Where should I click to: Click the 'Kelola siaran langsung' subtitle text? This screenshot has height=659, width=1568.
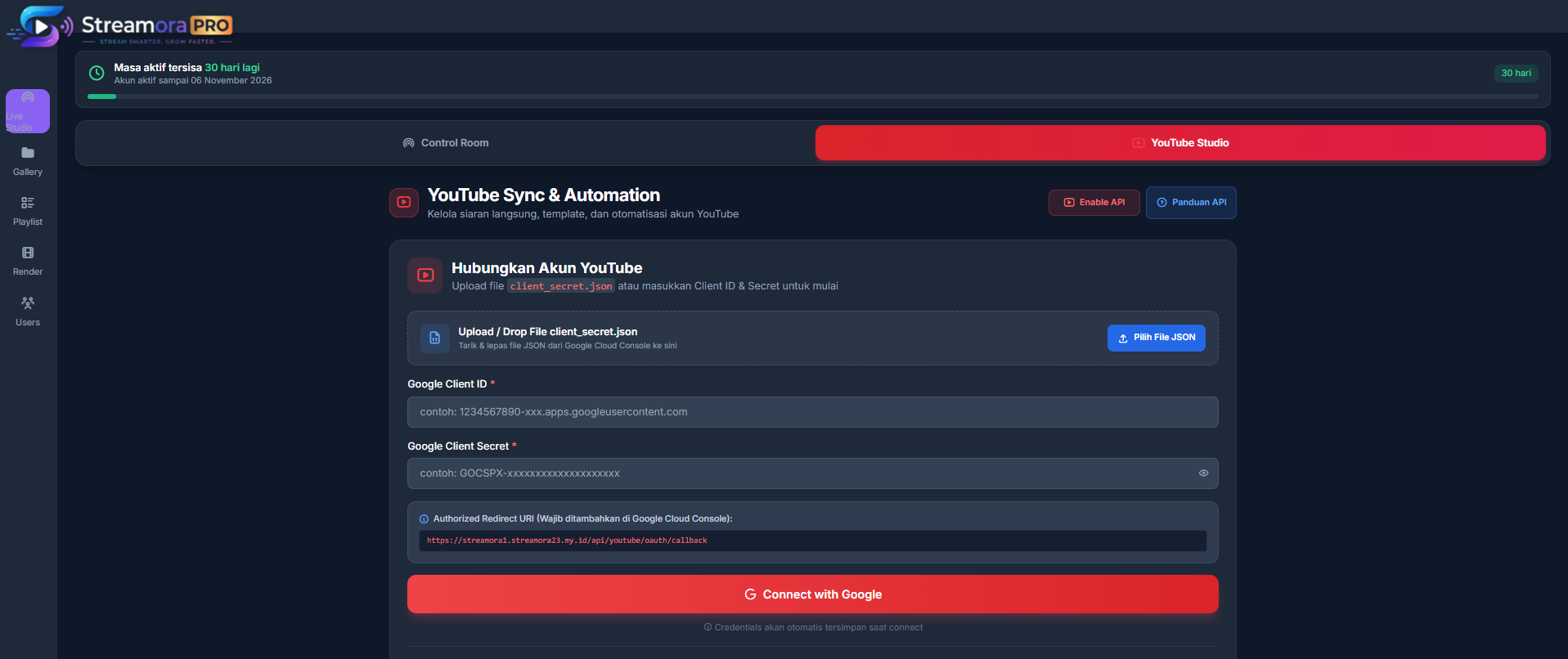(x=583, y=214)
